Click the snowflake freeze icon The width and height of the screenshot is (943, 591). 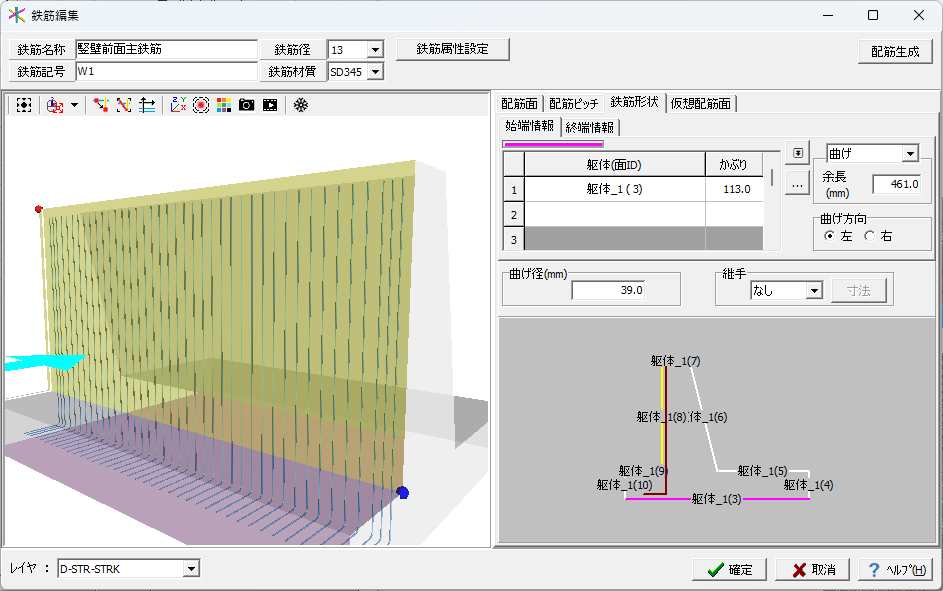click(x=301, y=105)
